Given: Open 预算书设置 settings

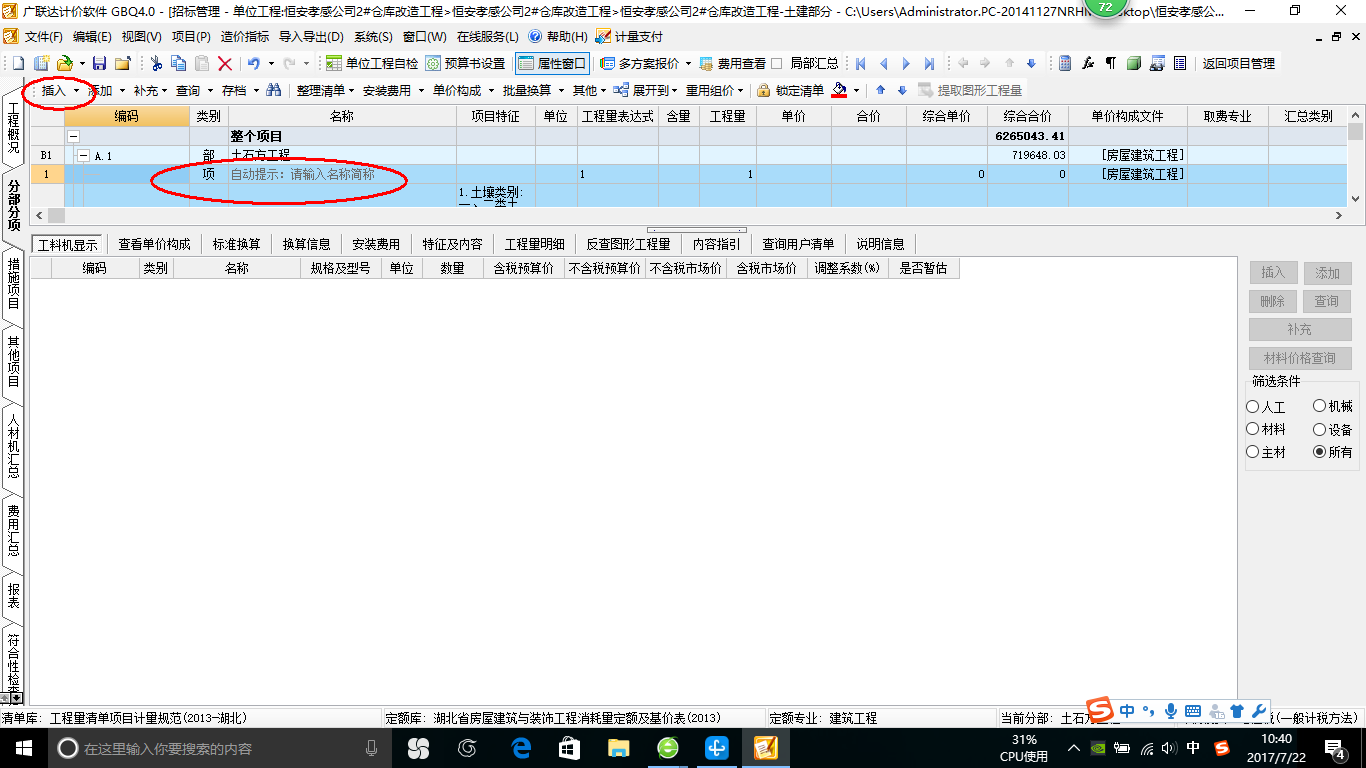Looking at the screenshot, I should [465, 63].
